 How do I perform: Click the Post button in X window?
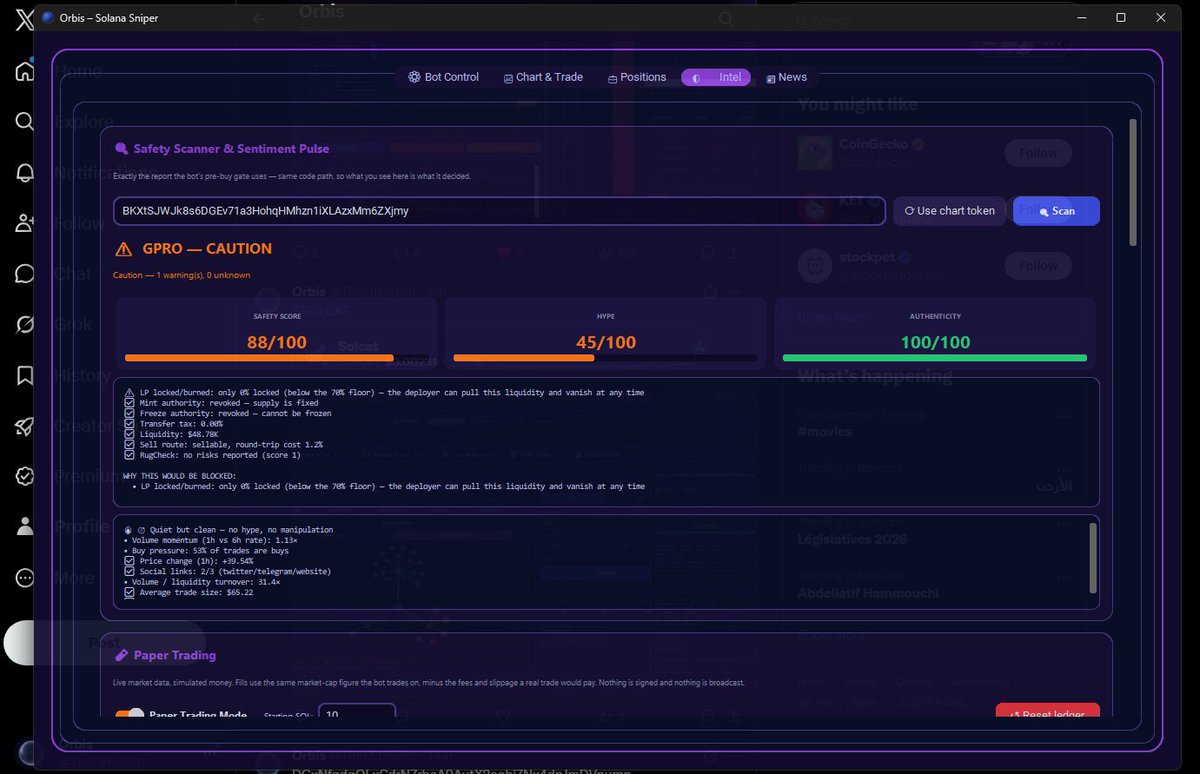tap(104, 643)
